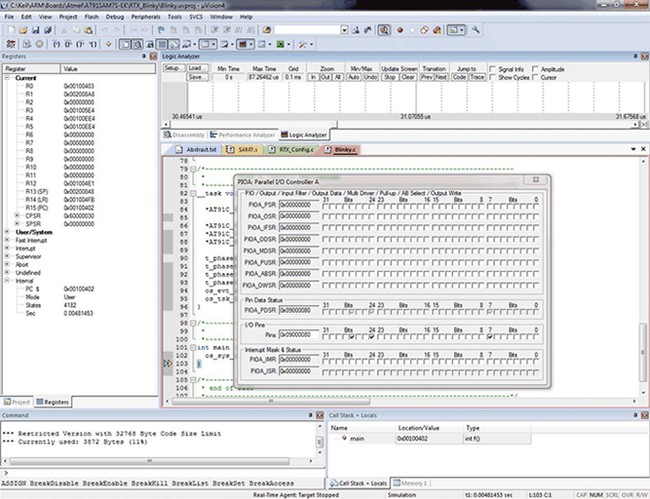
Task: Switch to the Memory 1 tab
Action: click(410, 483)
